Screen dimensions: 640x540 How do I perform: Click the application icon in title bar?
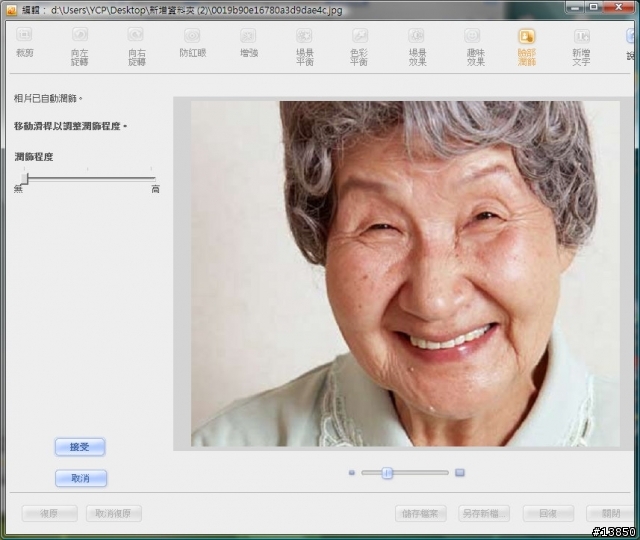point(11,10)
